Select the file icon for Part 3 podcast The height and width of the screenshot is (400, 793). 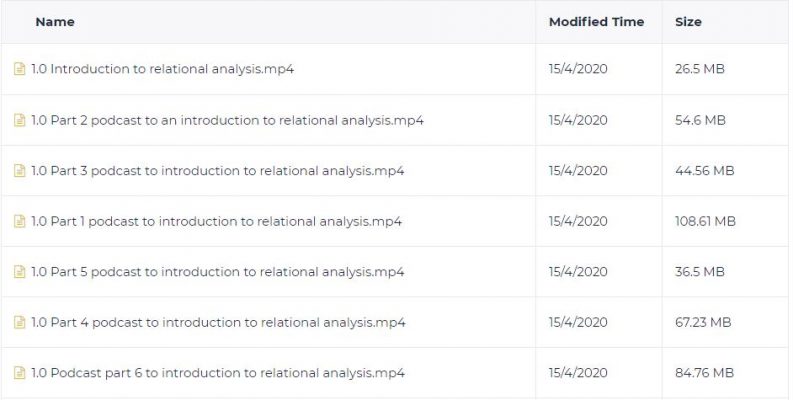(19, 171)
